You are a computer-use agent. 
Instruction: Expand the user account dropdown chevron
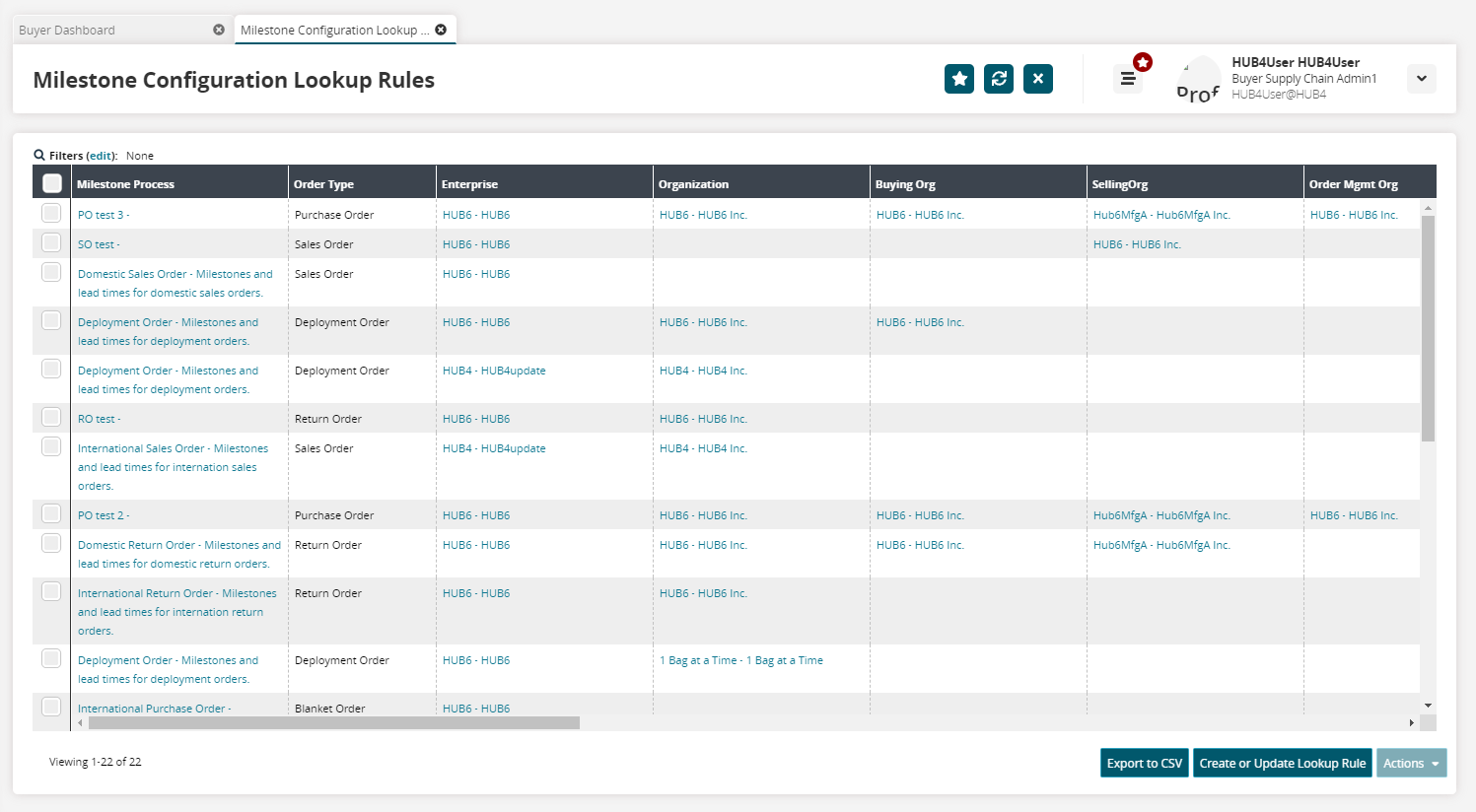1421,79
